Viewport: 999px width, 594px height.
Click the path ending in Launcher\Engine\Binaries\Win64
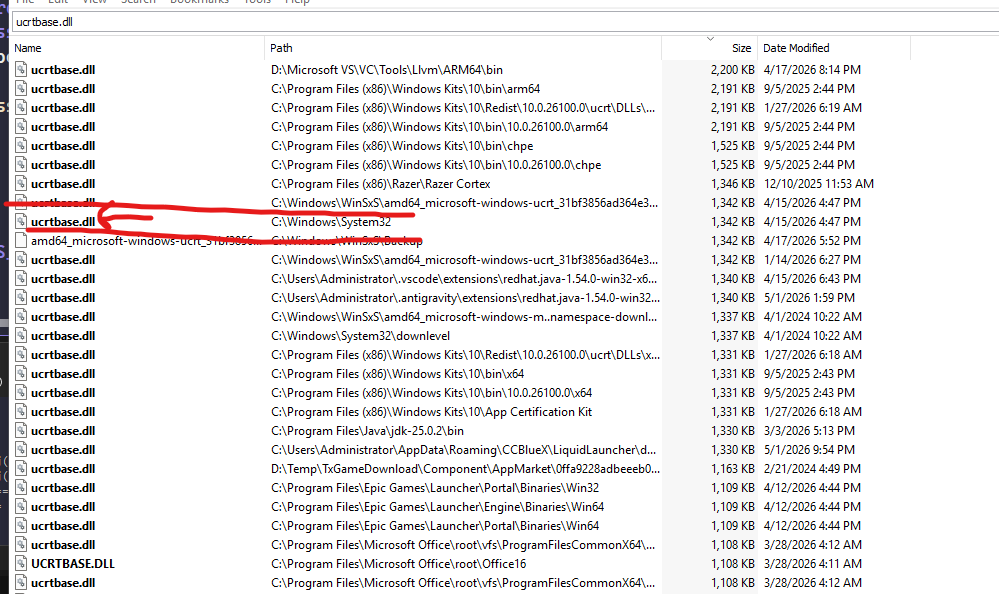pos(437,507)
